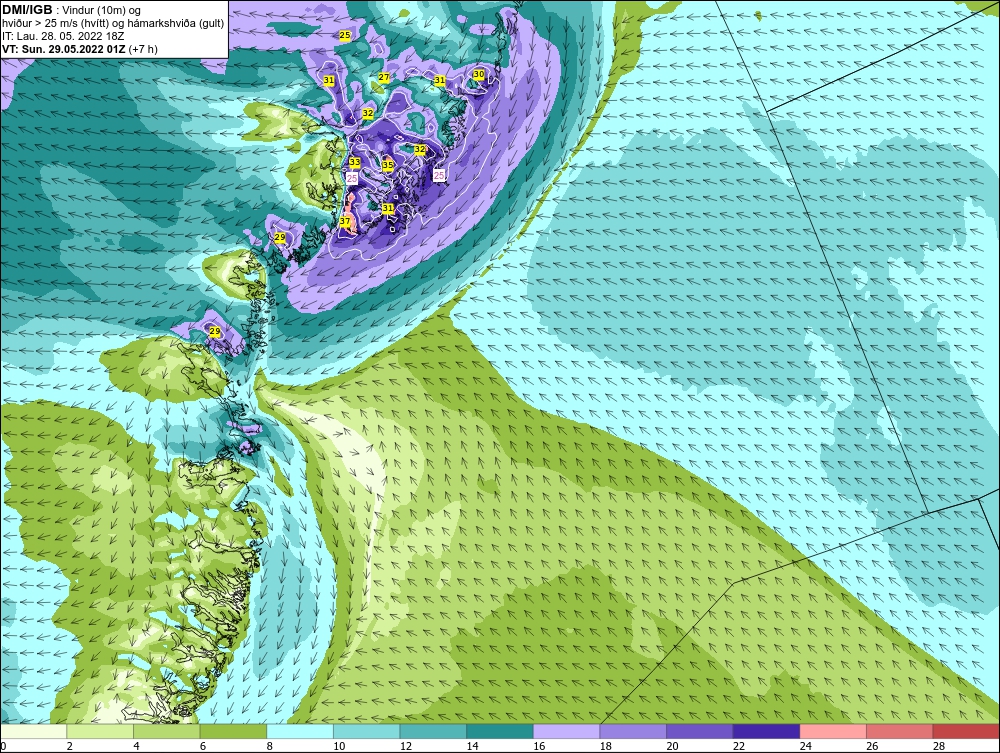The width and height of the screenshot is (1000, 753).
Task: Click the red 28+ m/s legend swatch
Action: pos(966,731)
